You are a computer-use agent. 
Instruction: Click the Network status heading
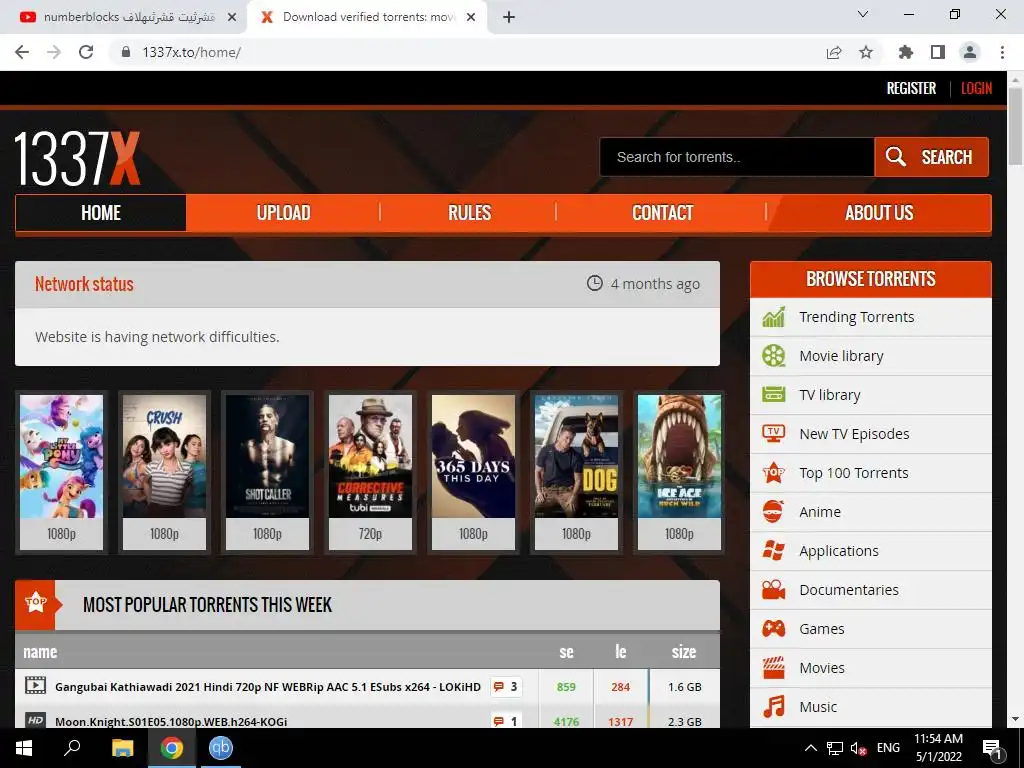(84, 284)
